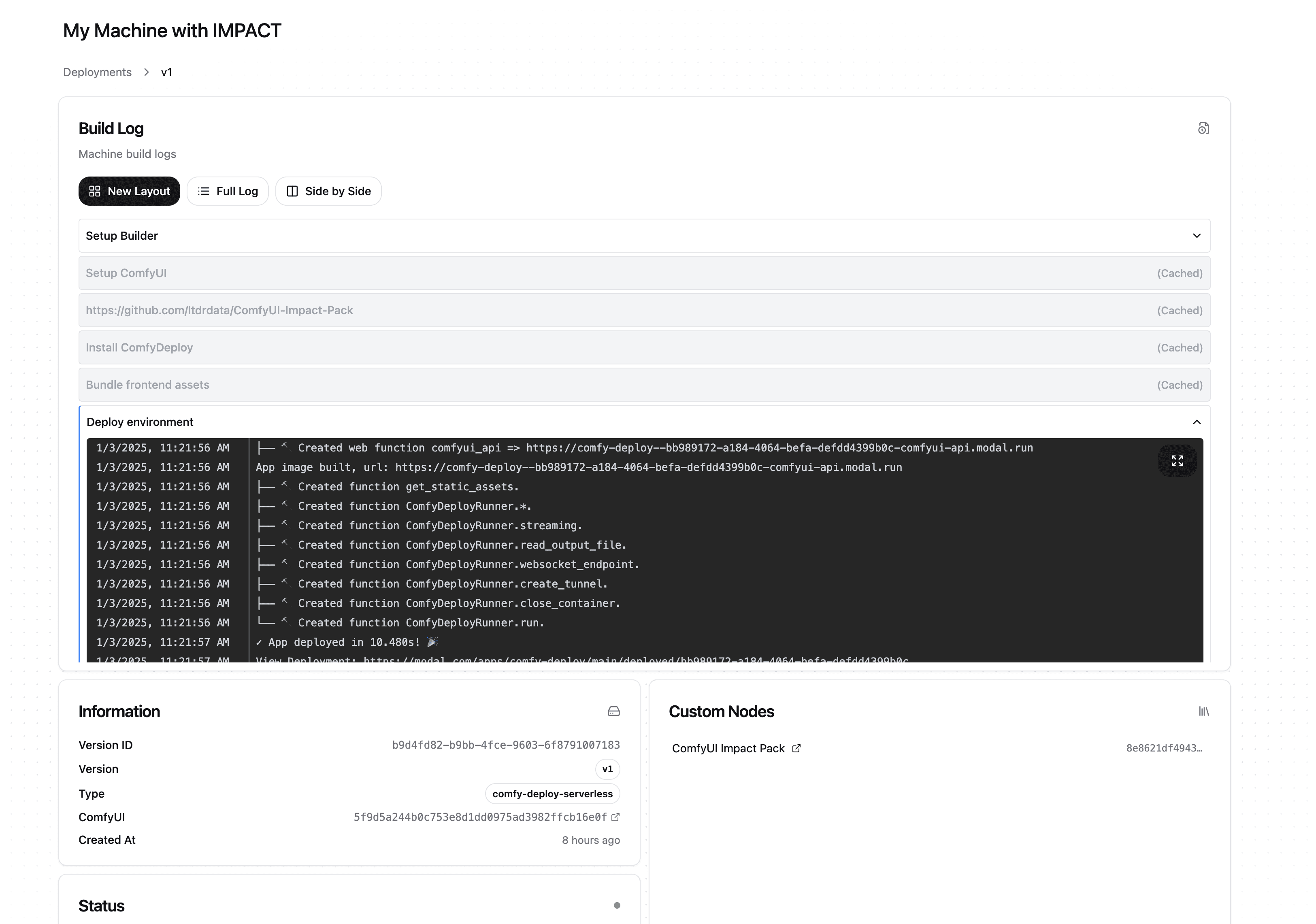The width and height of the screenshot is (1316, 924).
Task: Click the grid icon on New Layout
Action: [x=95, y=192]
